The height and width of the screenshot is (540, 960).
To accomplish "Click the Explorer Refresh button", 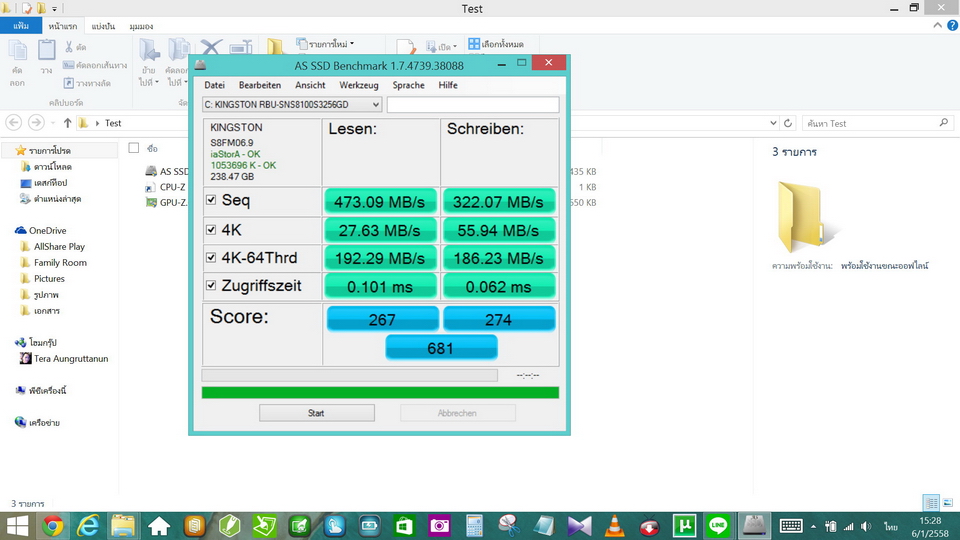I will pos(788,123).
